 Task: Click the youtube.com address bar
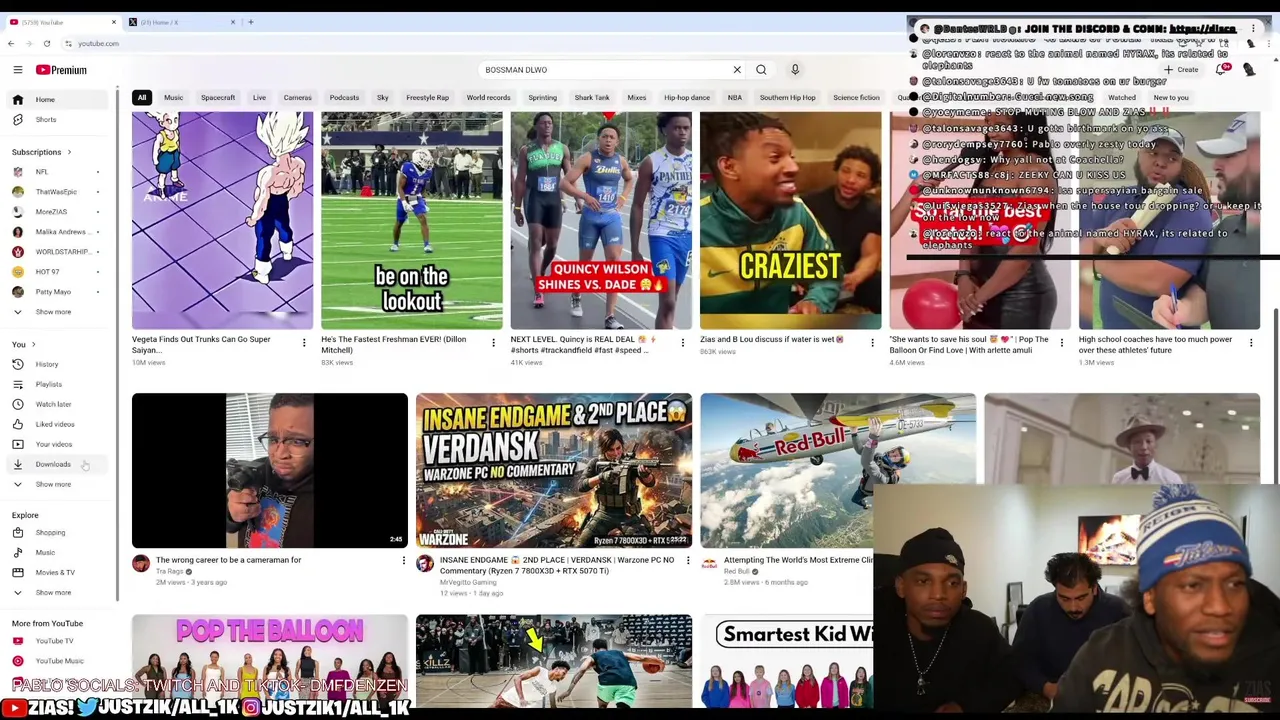[x=98, y=43]
